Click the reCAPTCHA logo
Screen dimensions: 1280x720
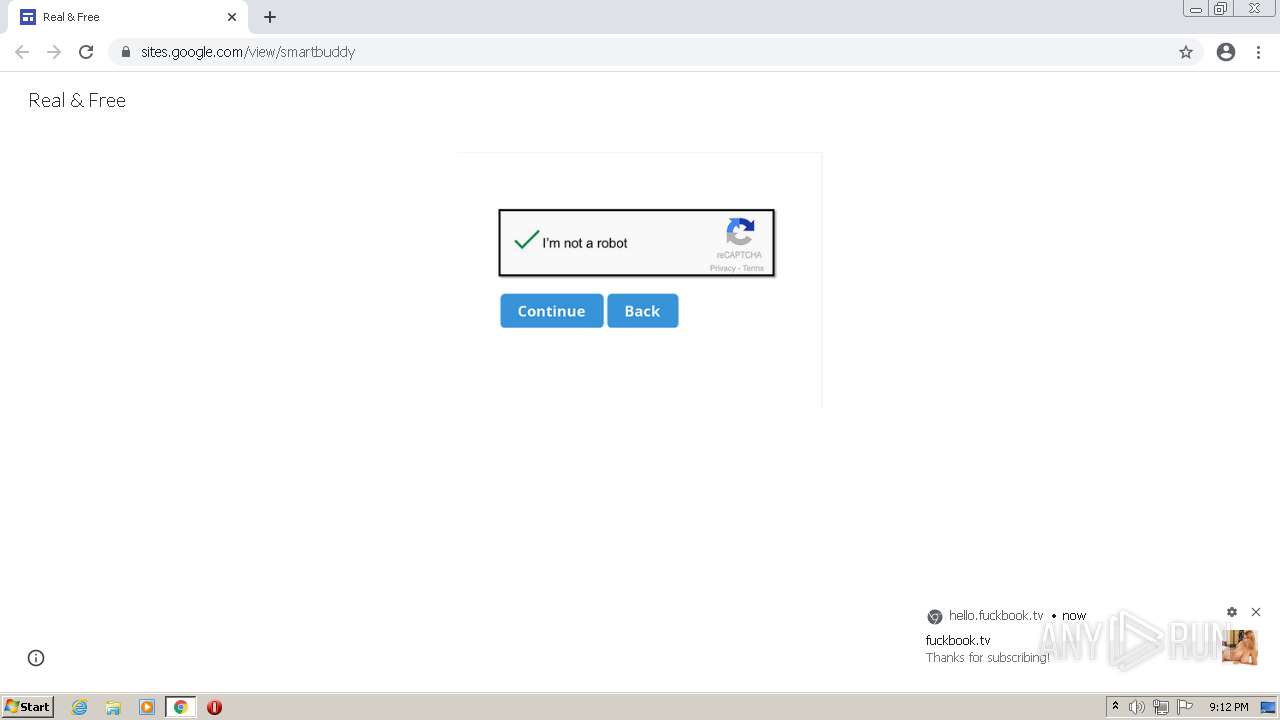coord(740,232)
